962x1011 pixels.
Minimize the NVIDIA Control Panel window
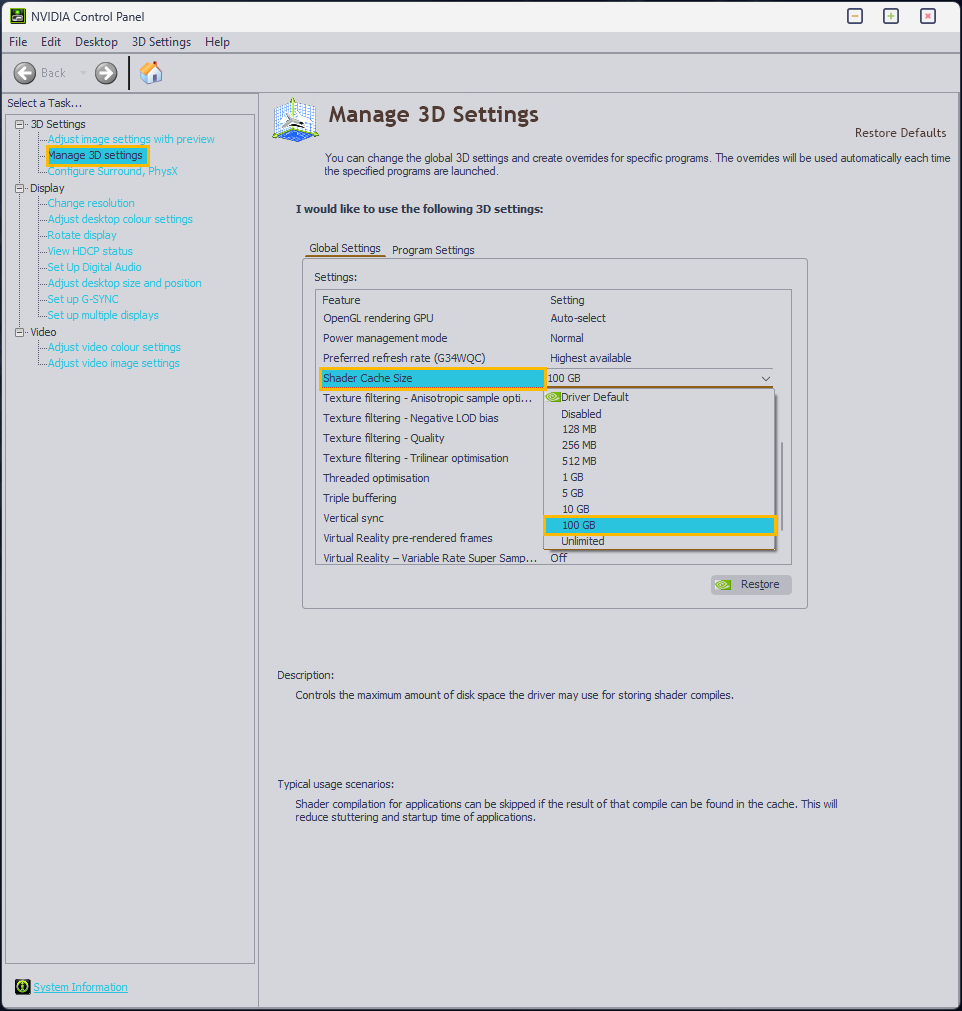point(855,16)
